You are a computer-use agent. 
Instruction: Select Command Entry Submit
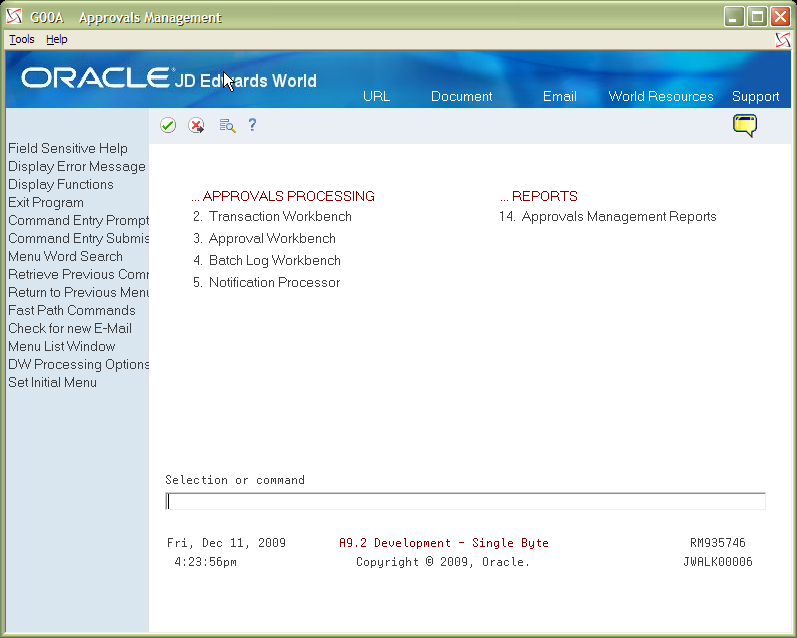point(78,238)
